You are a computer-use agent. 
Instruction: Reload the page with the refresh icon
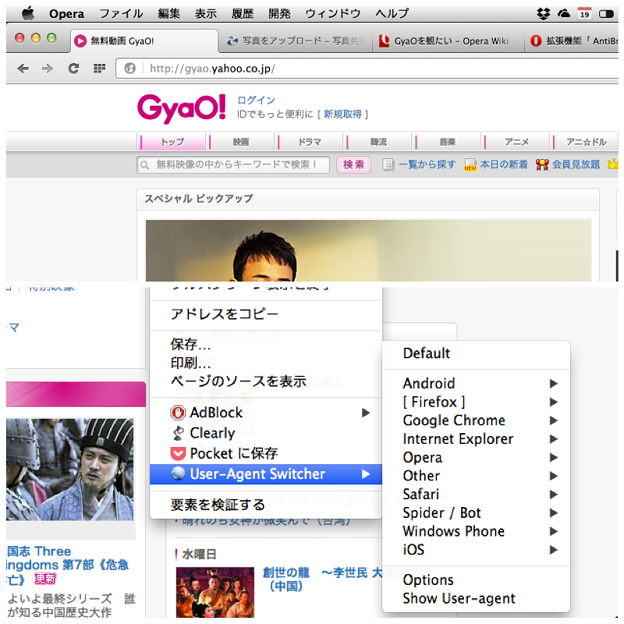[74, 68]
